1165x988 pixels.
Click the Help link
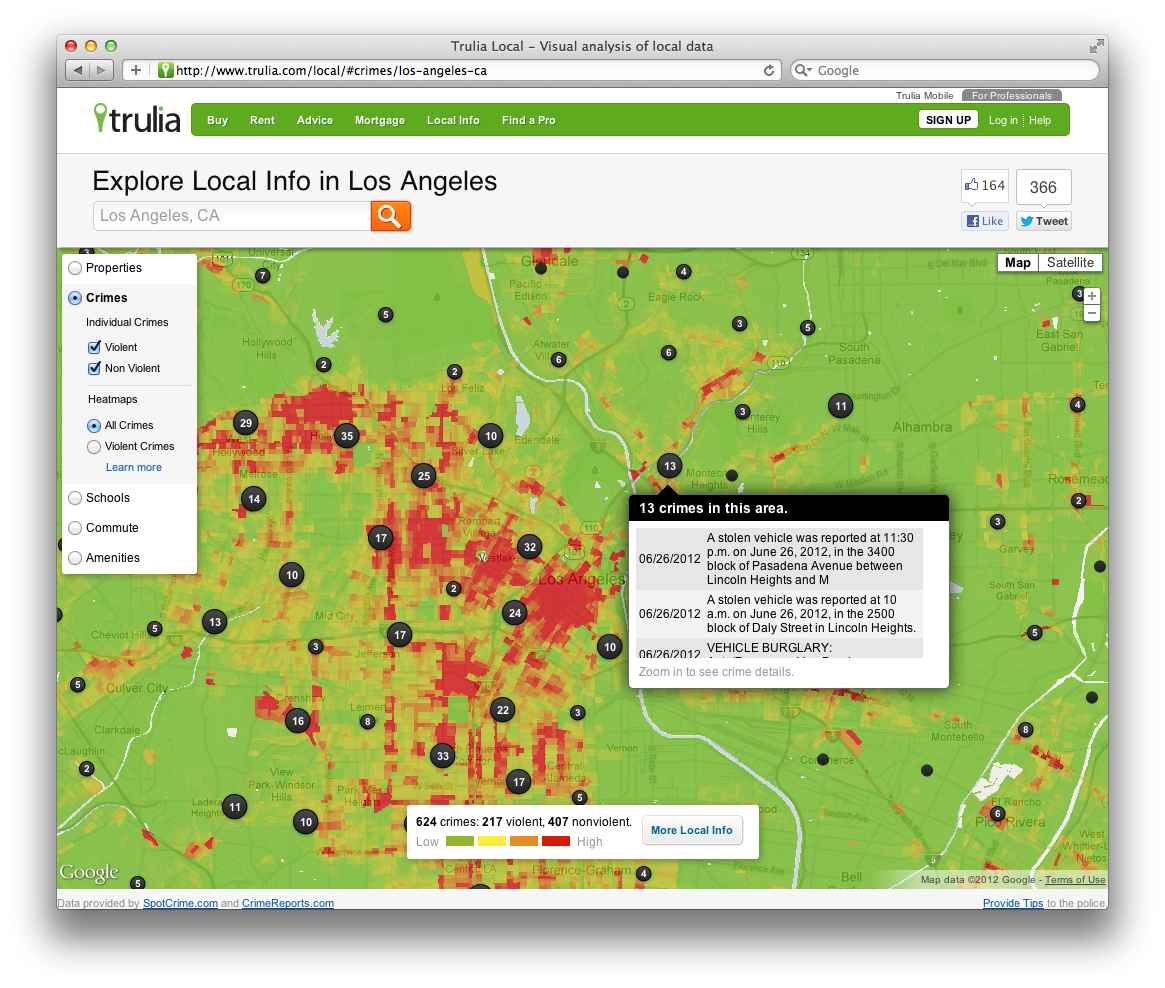pos(1039,120)
